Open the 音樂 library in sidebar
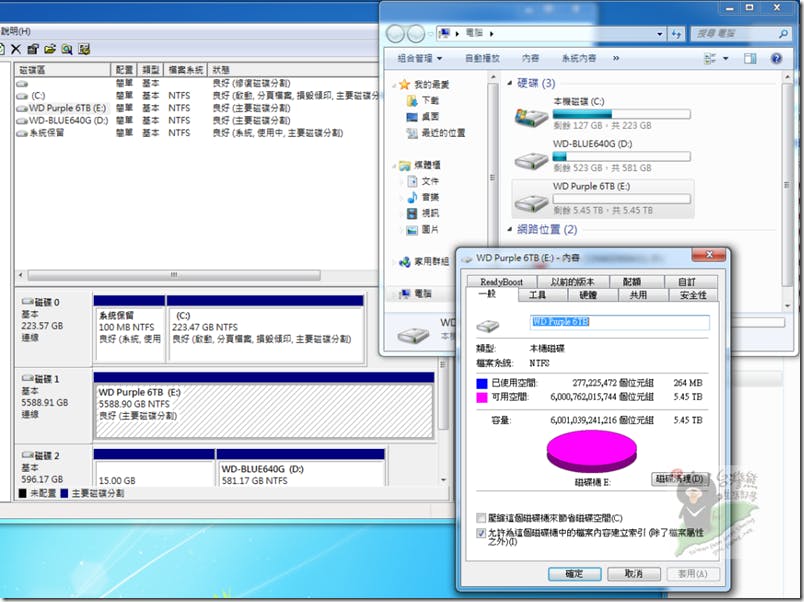804x602 pixels. (x=430, y=197)
